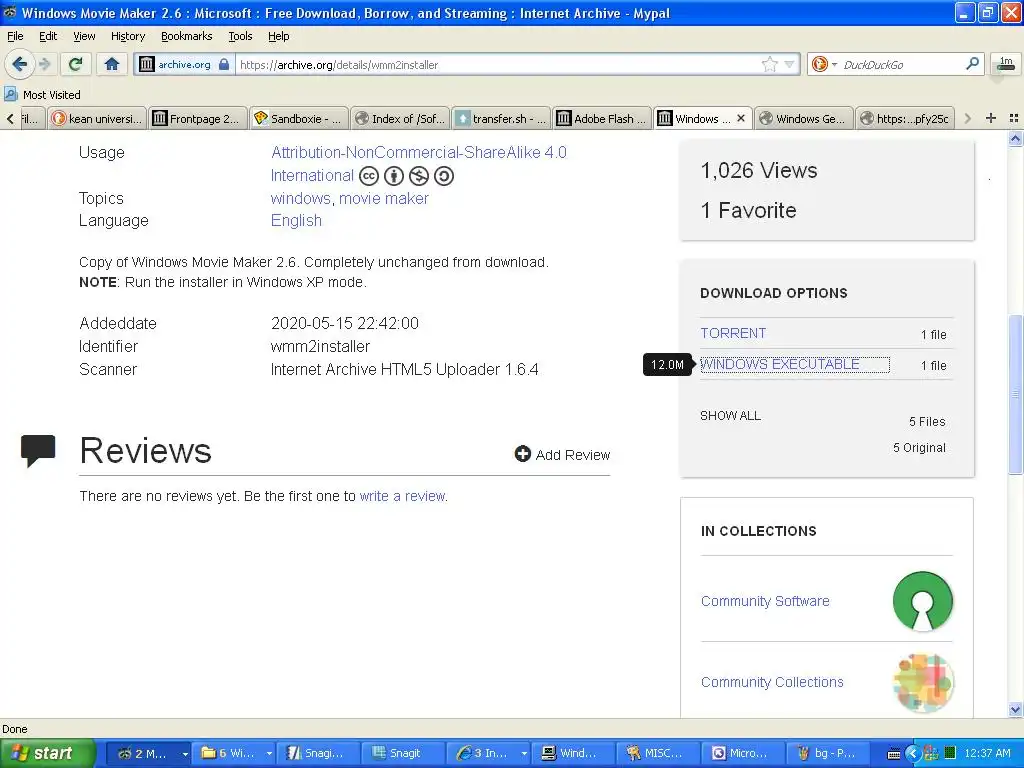Open the Snagit taskbar window
The image size is (1024, 768).
pos(404,754)
